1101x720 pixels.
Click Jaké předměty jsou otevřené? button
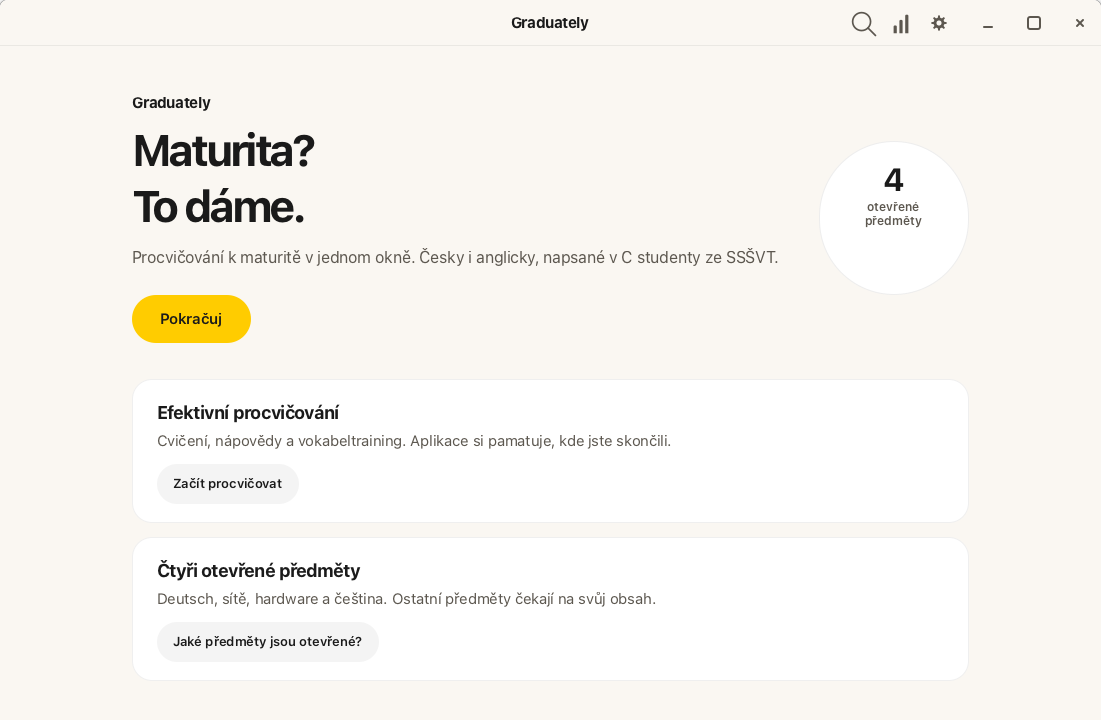[x=268, y=641]
